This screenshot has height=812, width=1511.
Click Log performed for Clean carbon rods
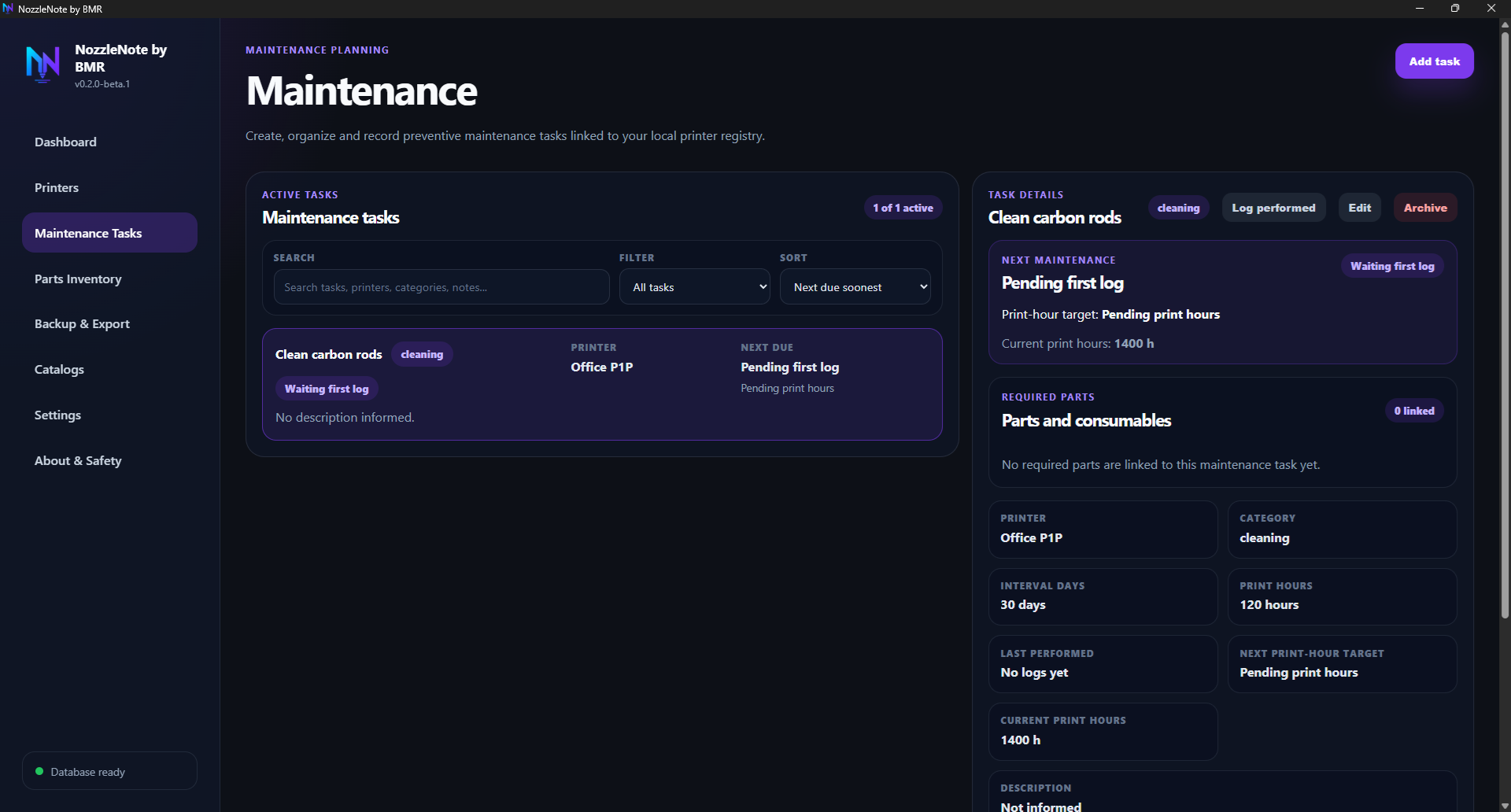(1273, 208)
